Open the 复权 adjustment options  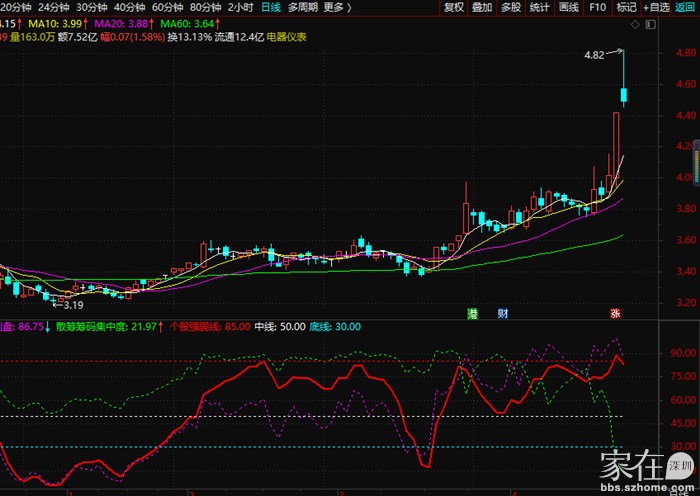pos(454,7)
